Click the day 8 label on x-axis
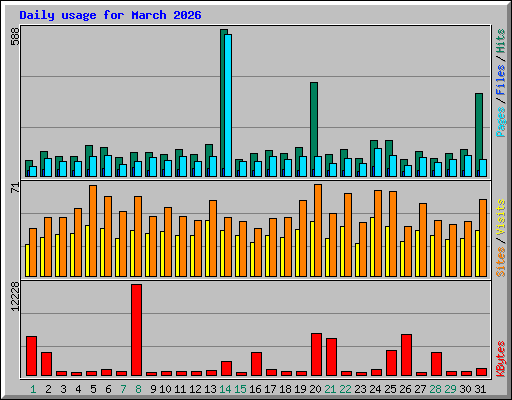512x400 pixels. pos(138,389)
